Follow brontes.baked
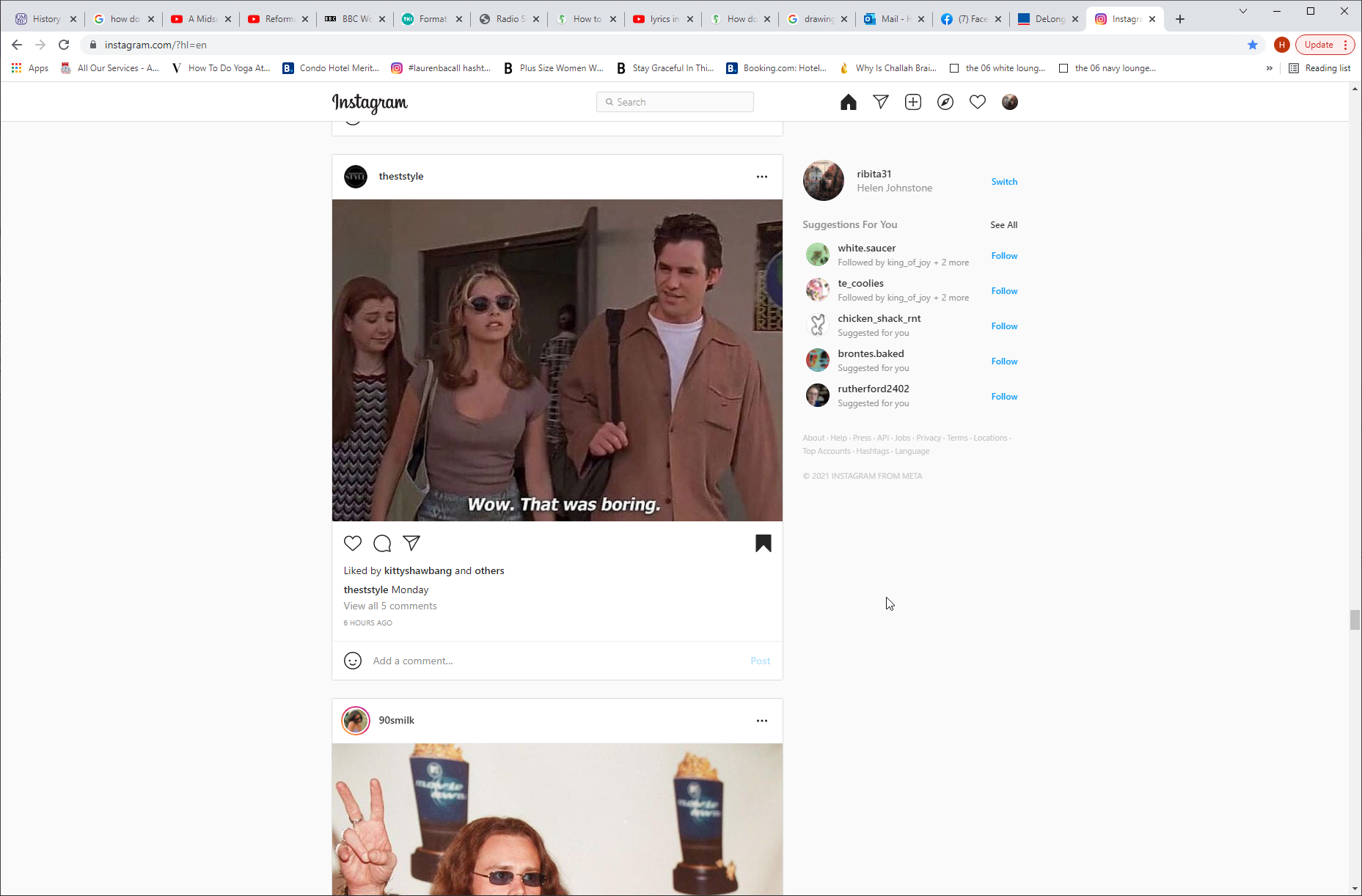The image size is (1362, 896). coord(1004,361)
